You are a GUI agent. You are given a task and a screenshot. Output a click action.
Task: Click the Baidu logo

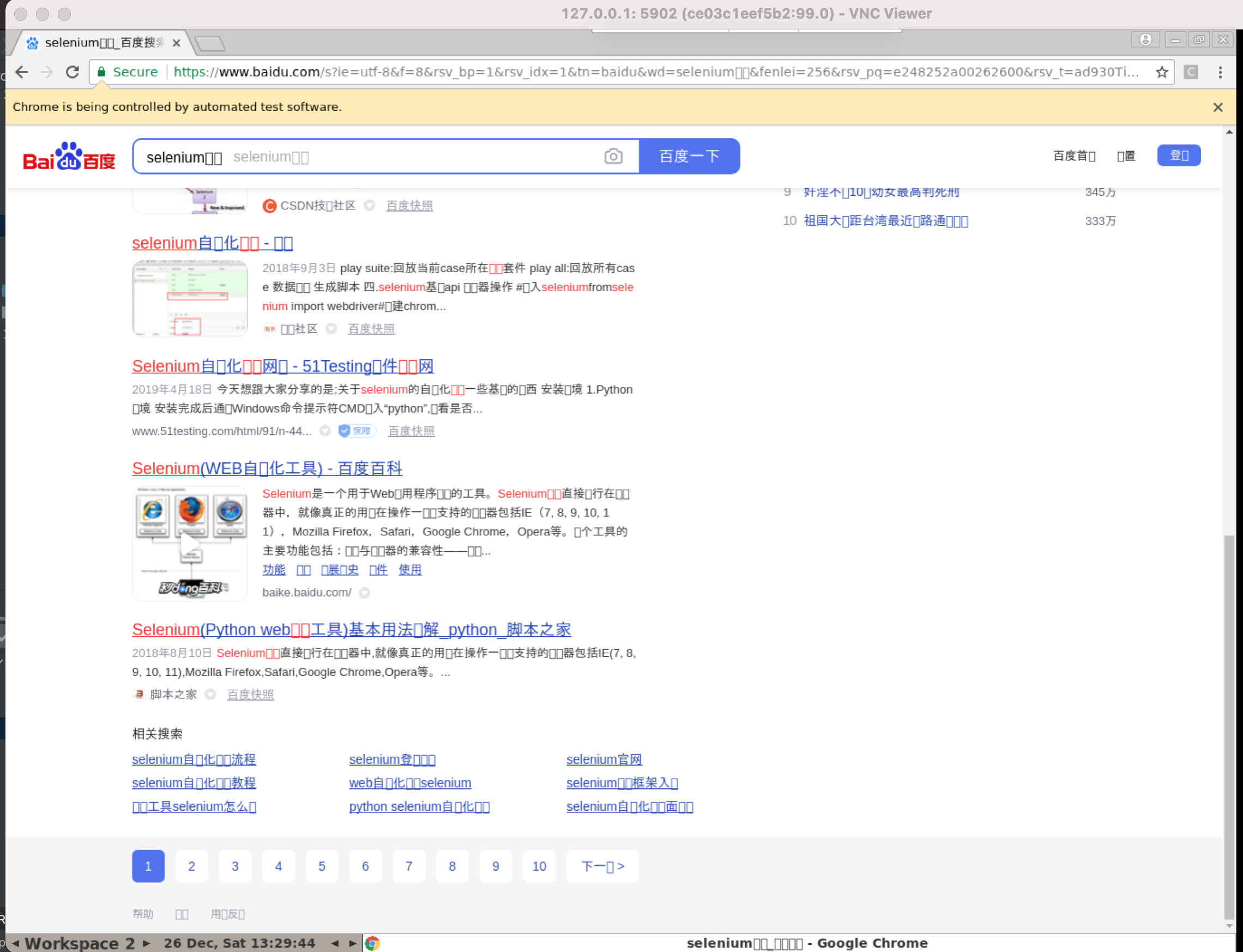click(x=69, y=156)
